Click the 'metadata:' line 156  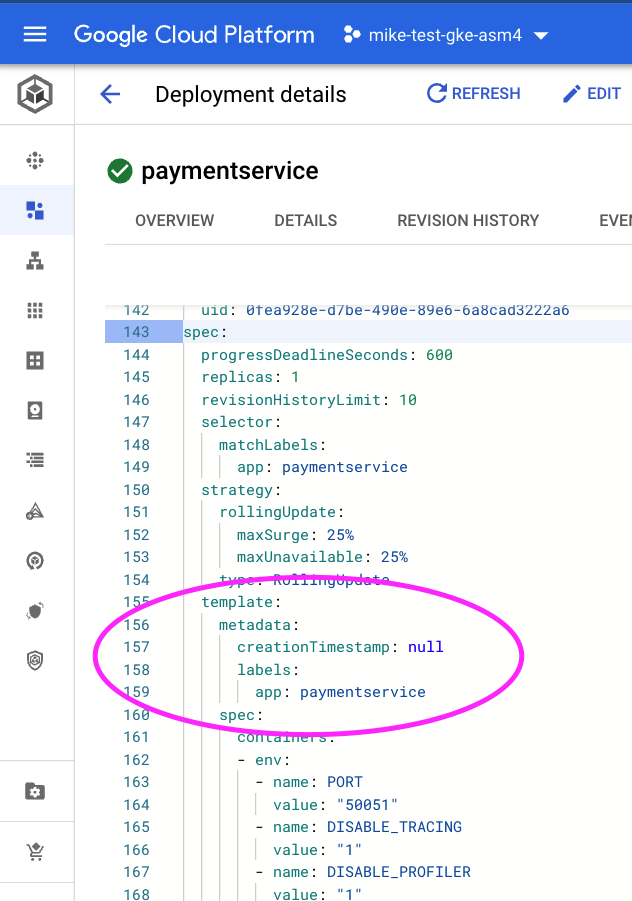(259, 625)
